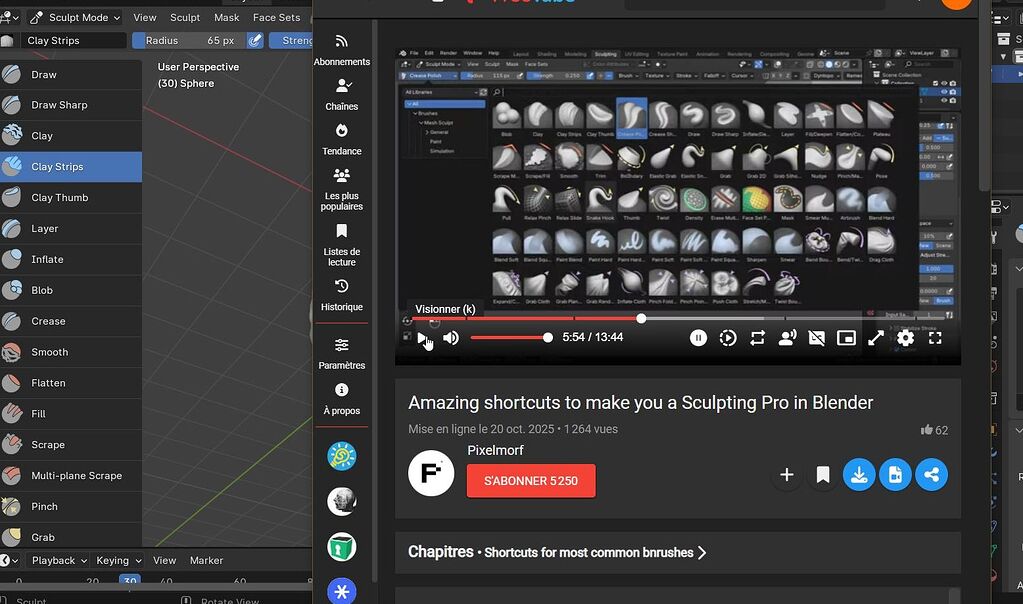The image size is (1023, 604).
Task: Select the Multi-plane Scrape brush
Action: coord(70,476)
